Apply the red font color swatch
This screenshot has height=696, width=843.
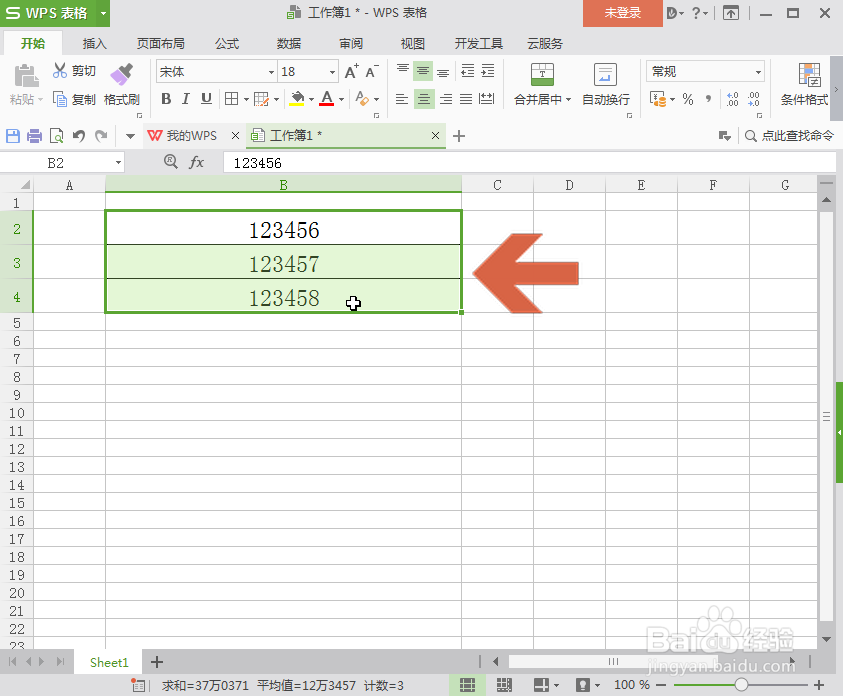click(x=326, y=99)
